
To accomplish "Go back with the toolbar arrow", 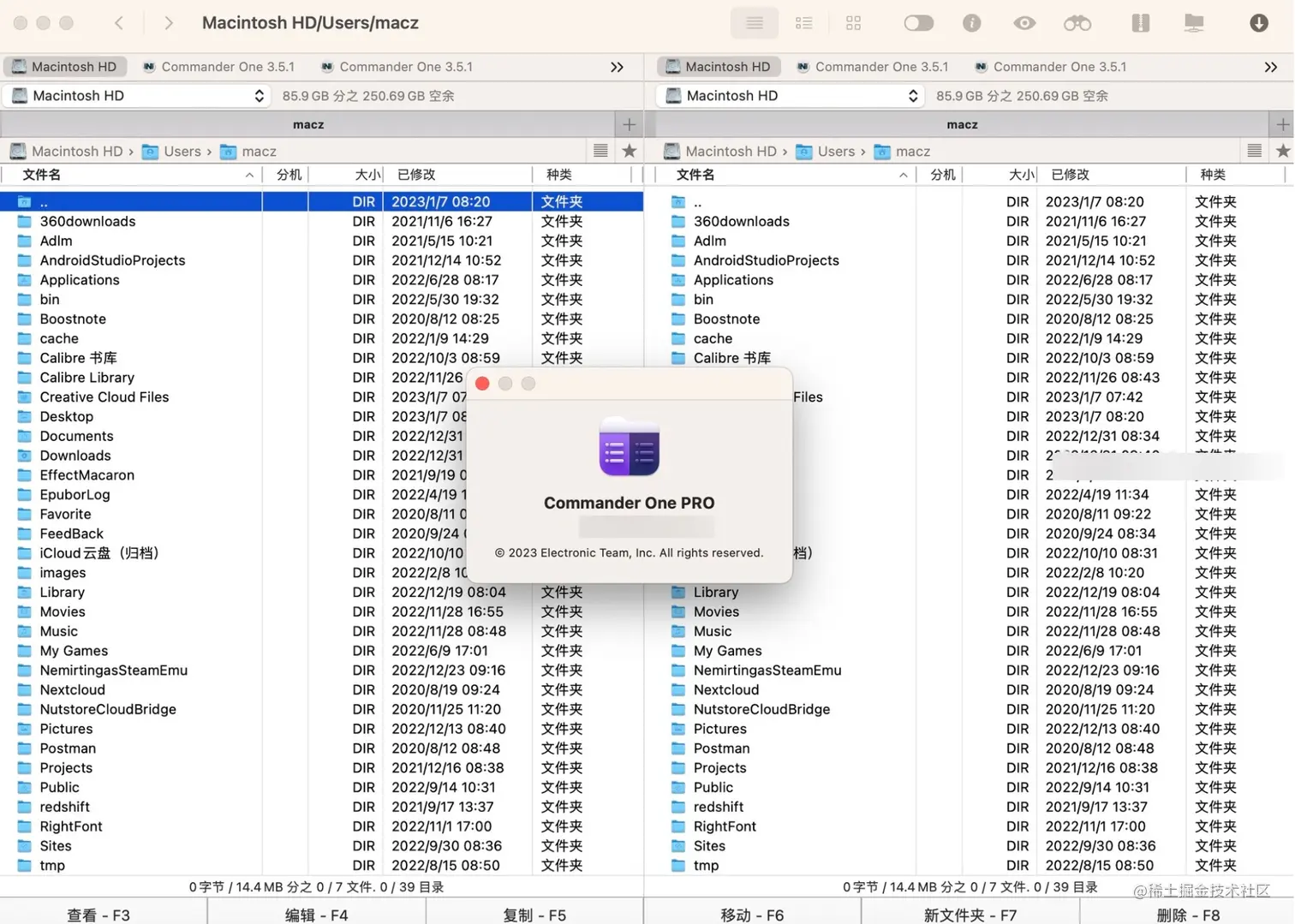I will [119, 23].
